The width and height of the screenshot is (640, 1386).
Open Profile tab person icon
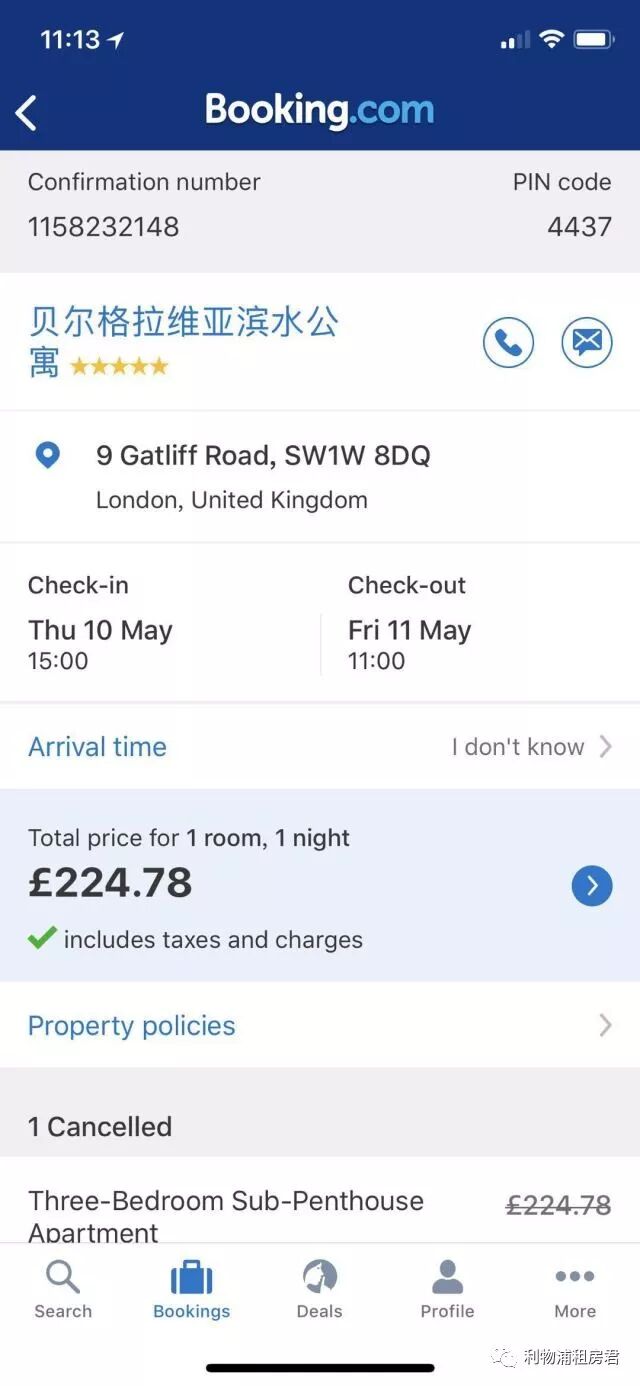coord(448,1277)
